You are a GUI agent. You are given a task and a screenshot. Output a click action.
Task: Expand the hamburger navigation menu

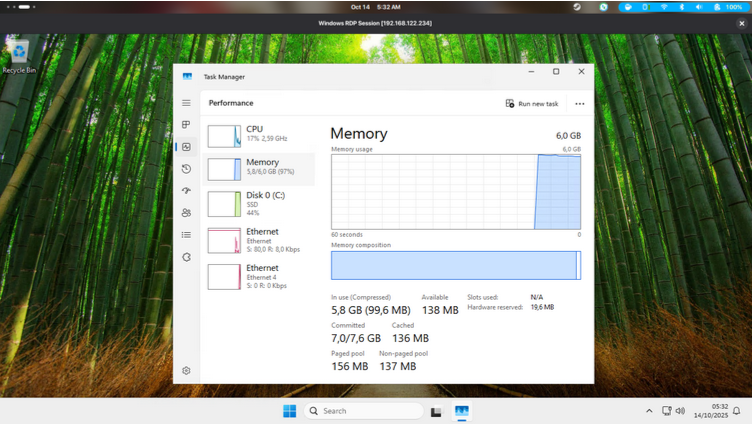(186, 103)
